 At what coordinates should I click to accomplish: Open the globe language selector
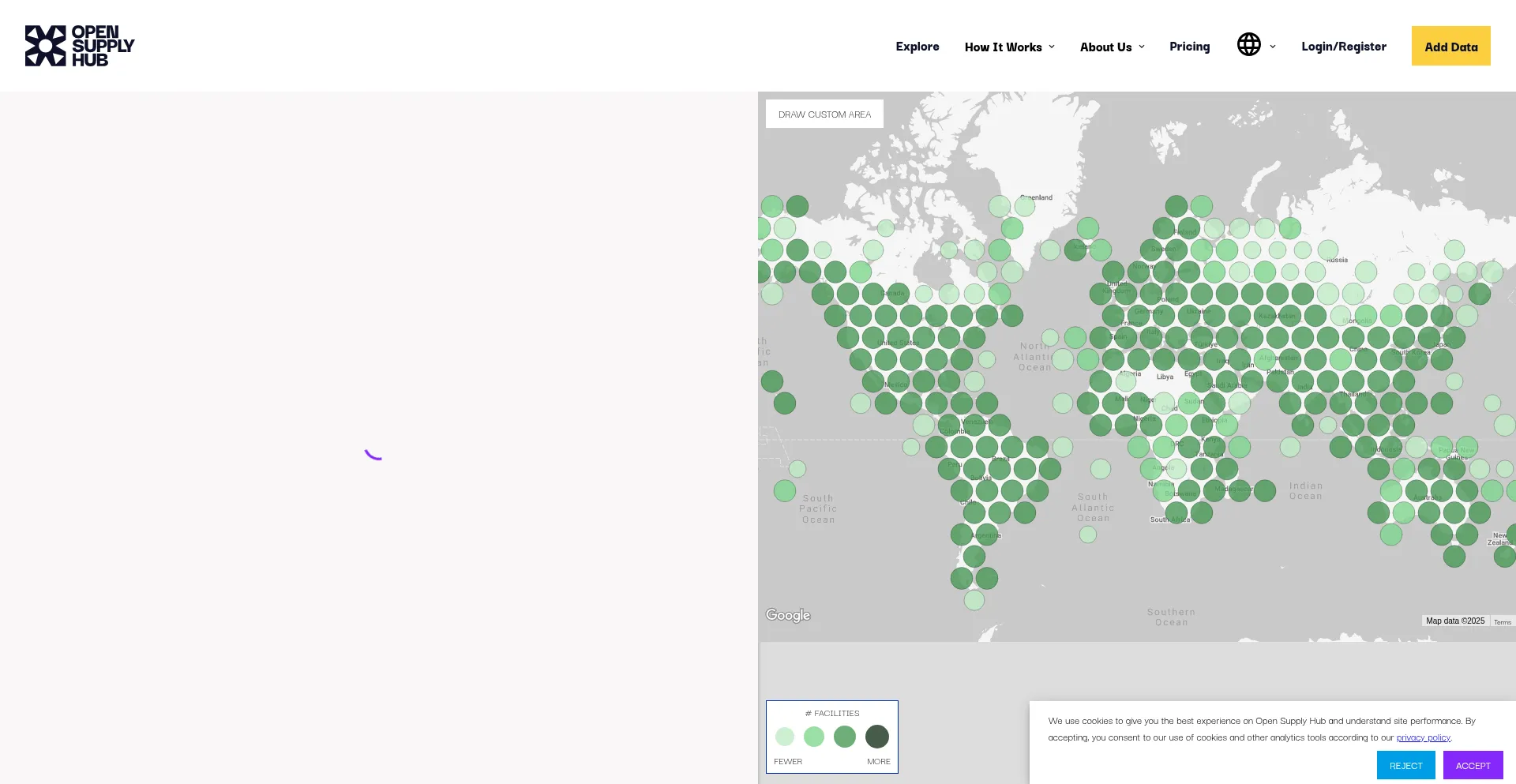click(1248, 45)
